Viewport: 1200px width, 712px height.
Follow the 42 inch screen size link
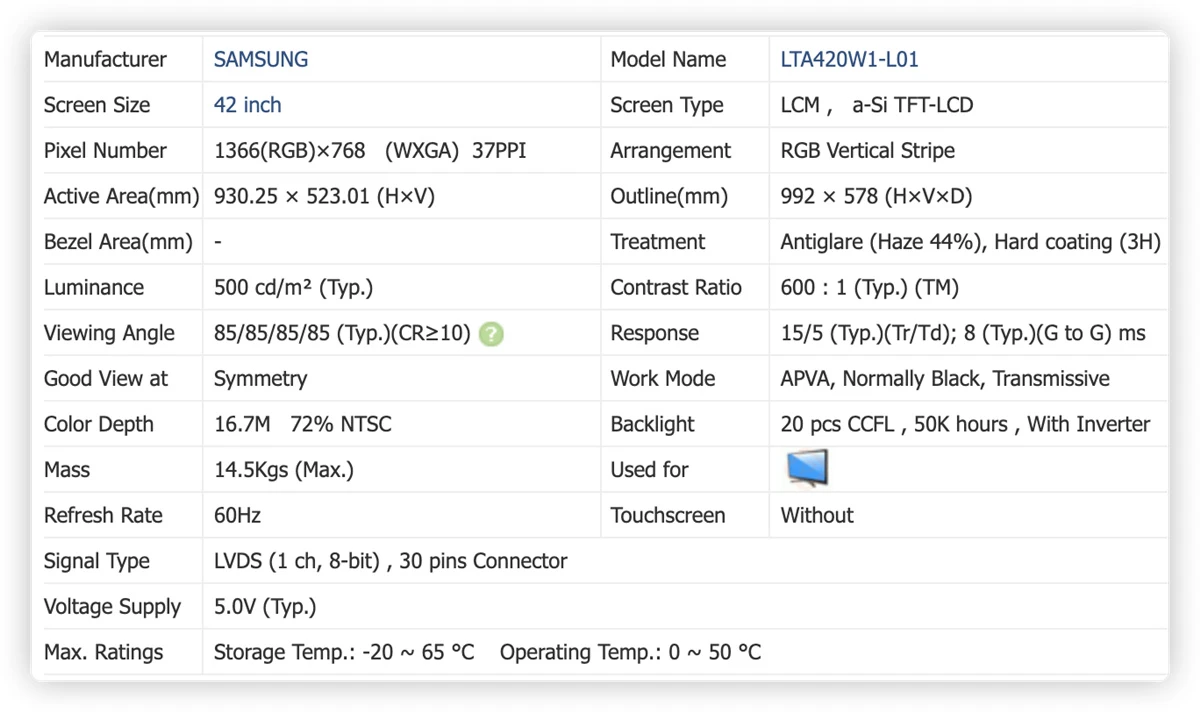pos(248,105)
